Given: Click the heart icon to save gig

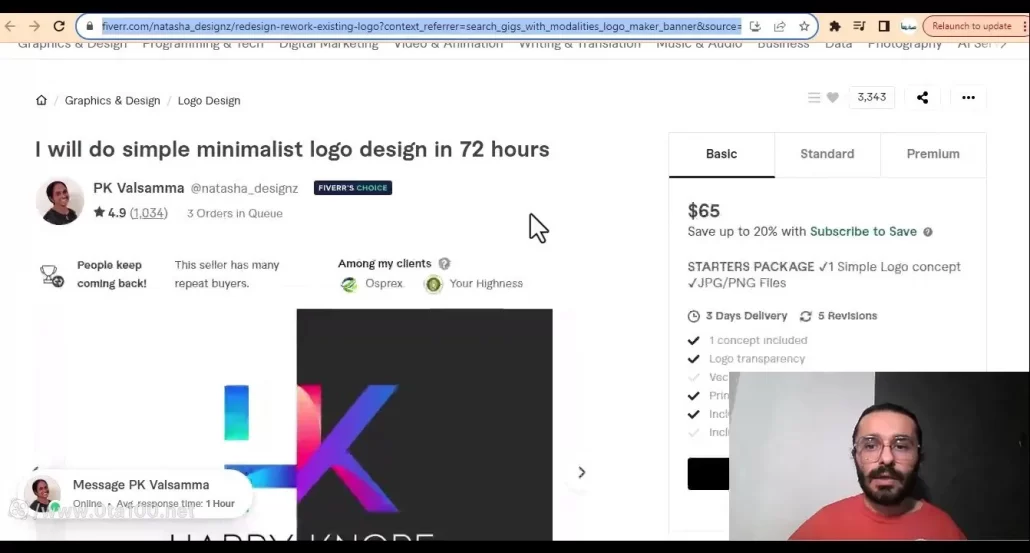Looking at the screenshot, I should [x=832, y=98].
